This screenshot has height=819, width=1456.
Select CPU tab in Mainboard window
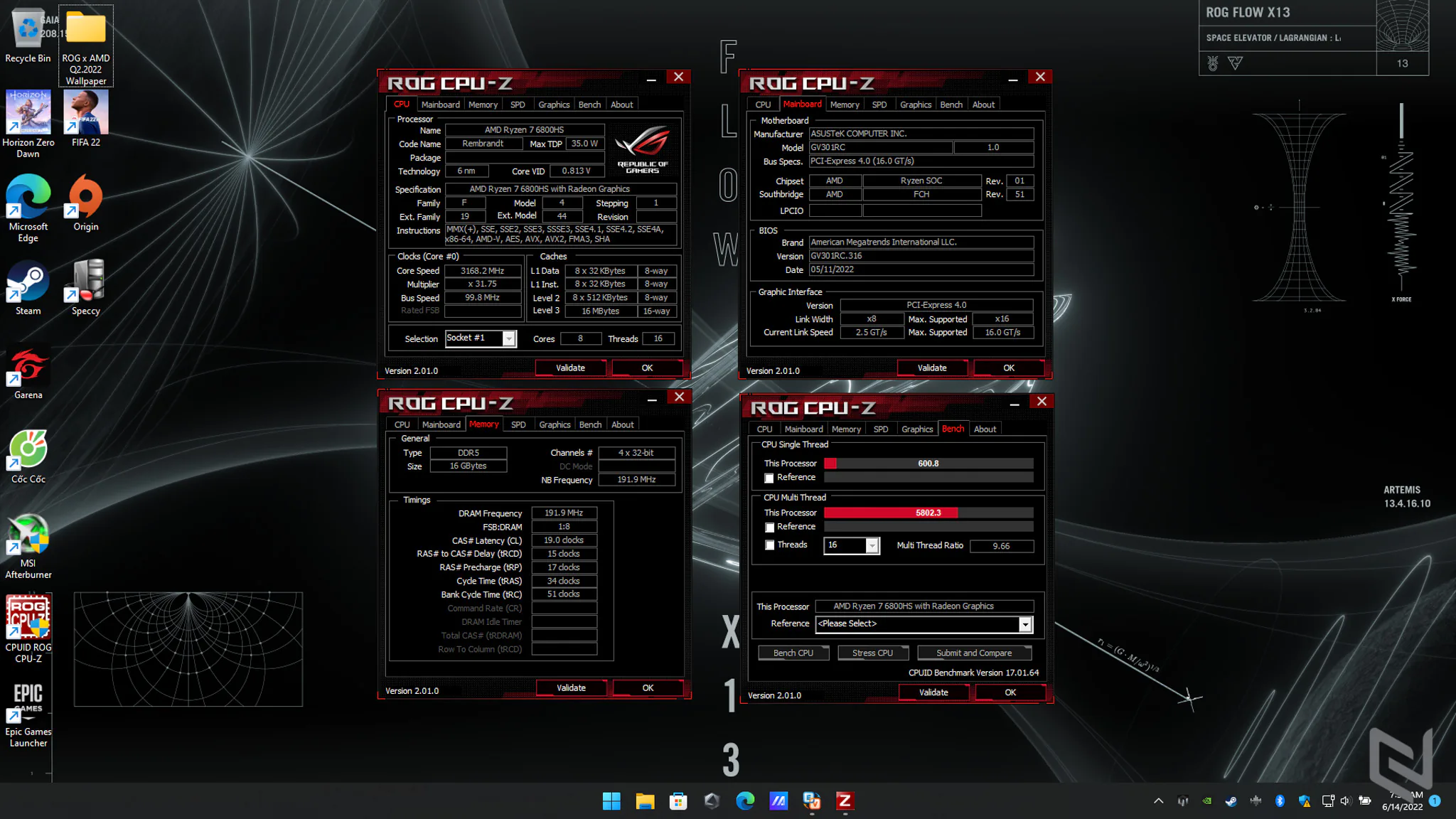[x=763, y=105]
